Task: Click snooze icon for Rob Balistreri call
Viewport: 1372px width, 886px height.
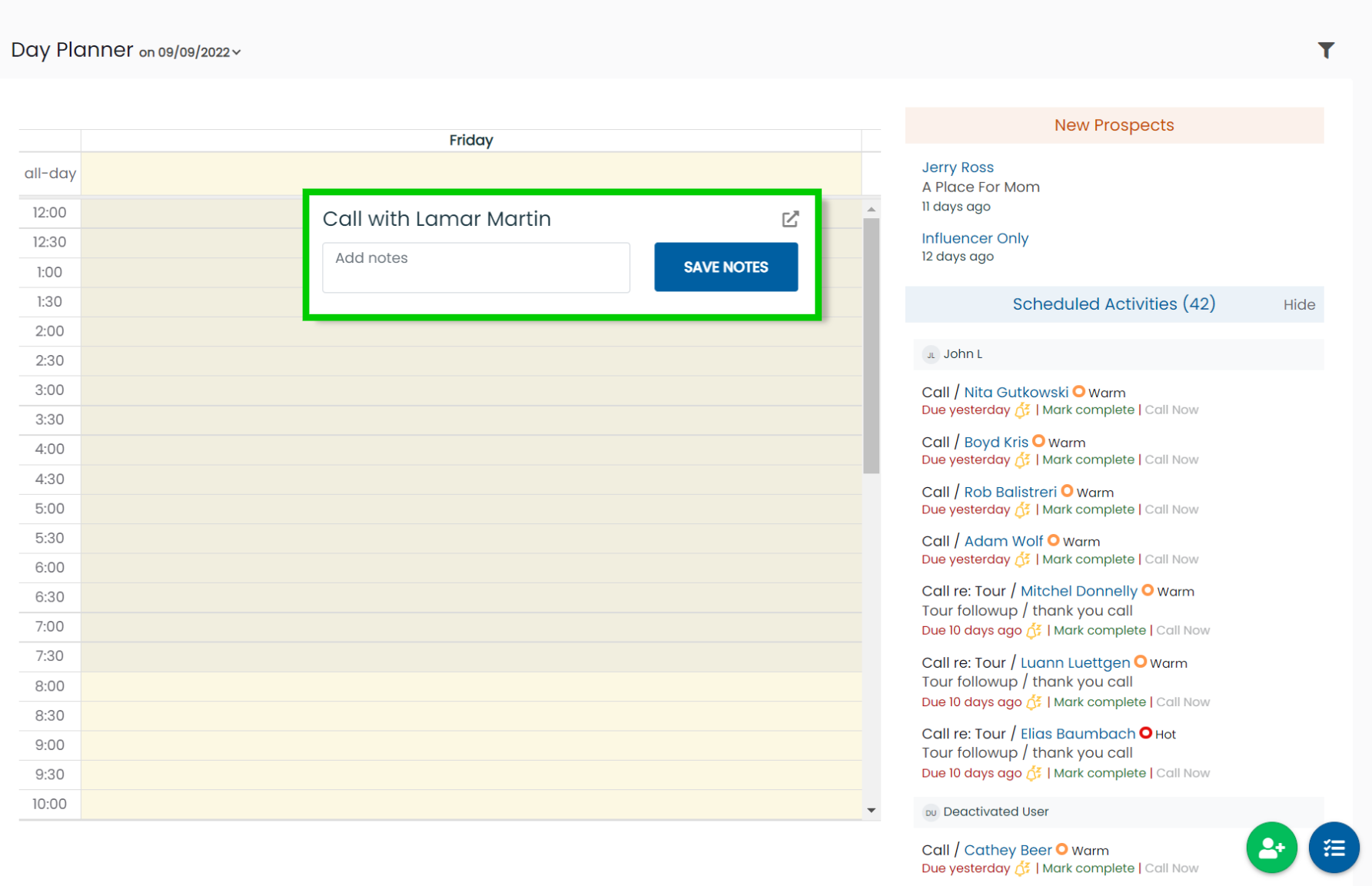Action: [x=1022, y=509]
